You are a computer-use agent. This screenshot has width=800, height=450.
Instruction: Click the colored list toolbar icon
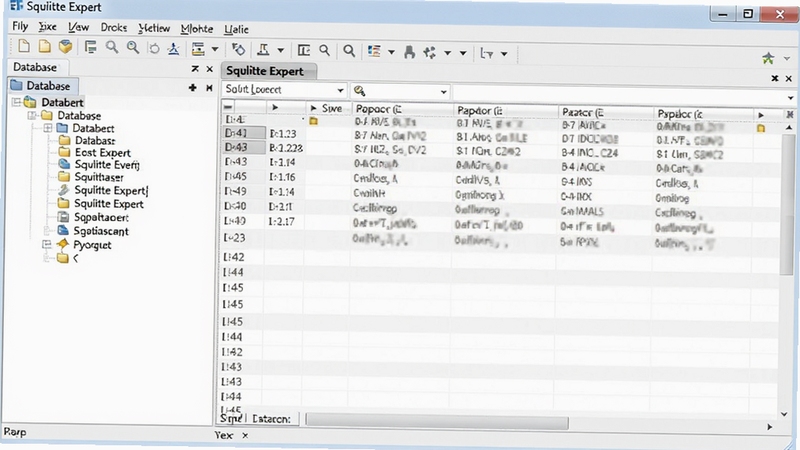[374, 51]
